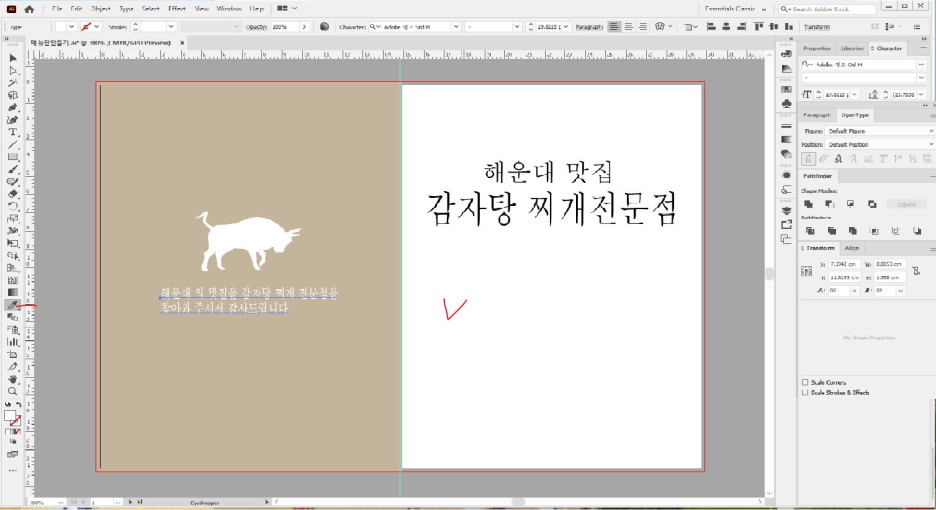936x510 pixels.
Task: Click the Recolor Artwork sphere icon
Action: (x=324, y=27)
